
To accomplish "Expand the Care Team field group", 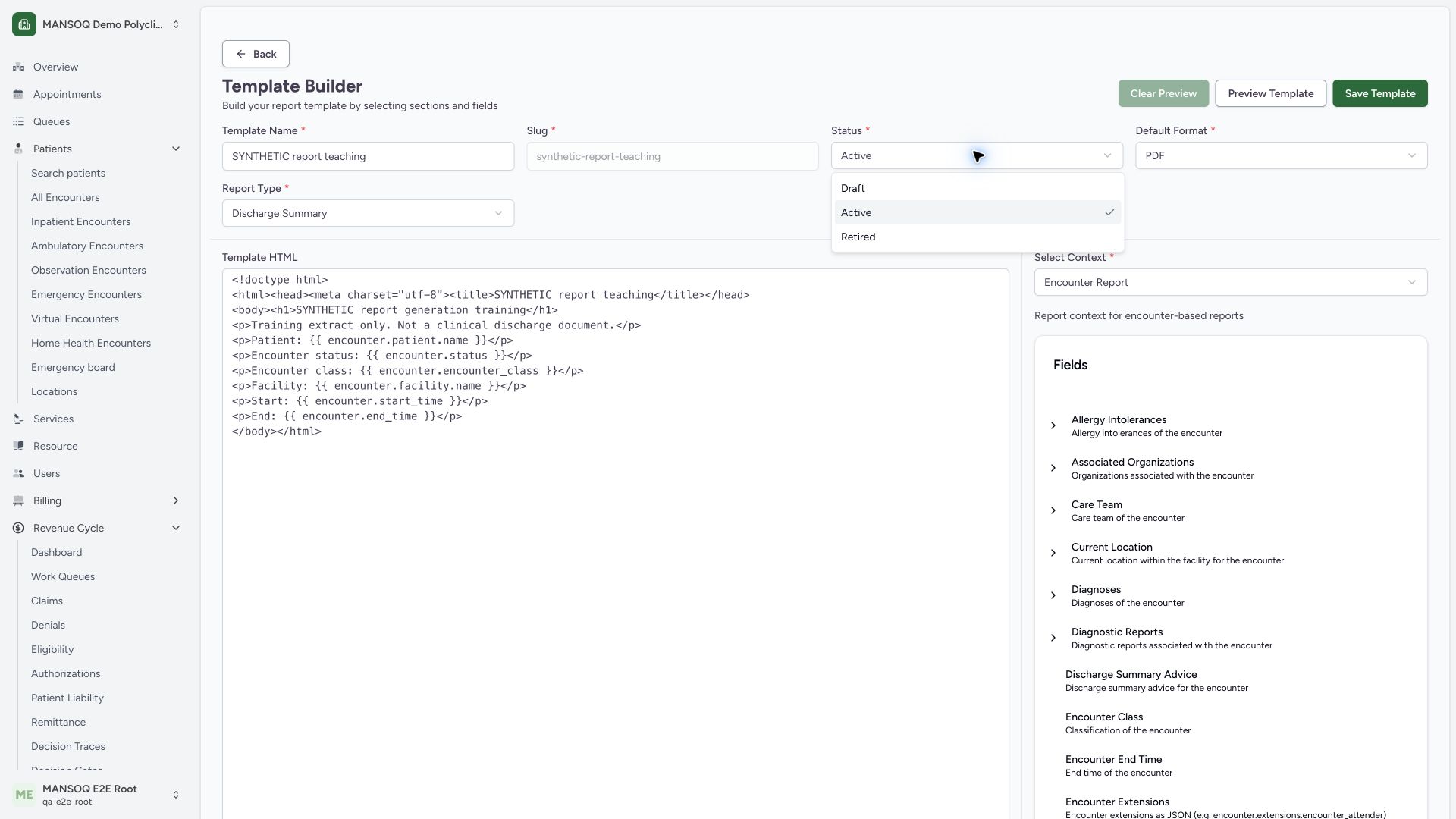I will [1053, 510].
